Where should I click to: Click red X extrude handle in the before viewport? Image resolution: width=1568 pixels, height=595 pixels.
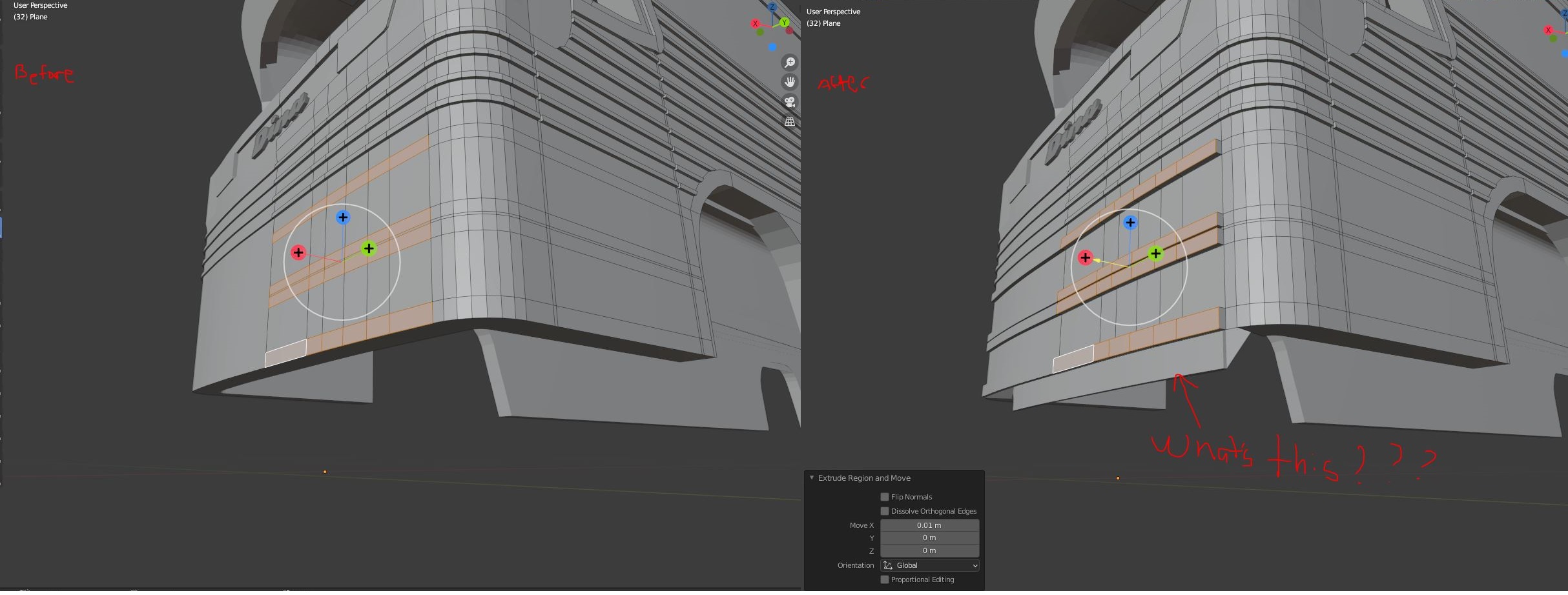pos(298,252)
